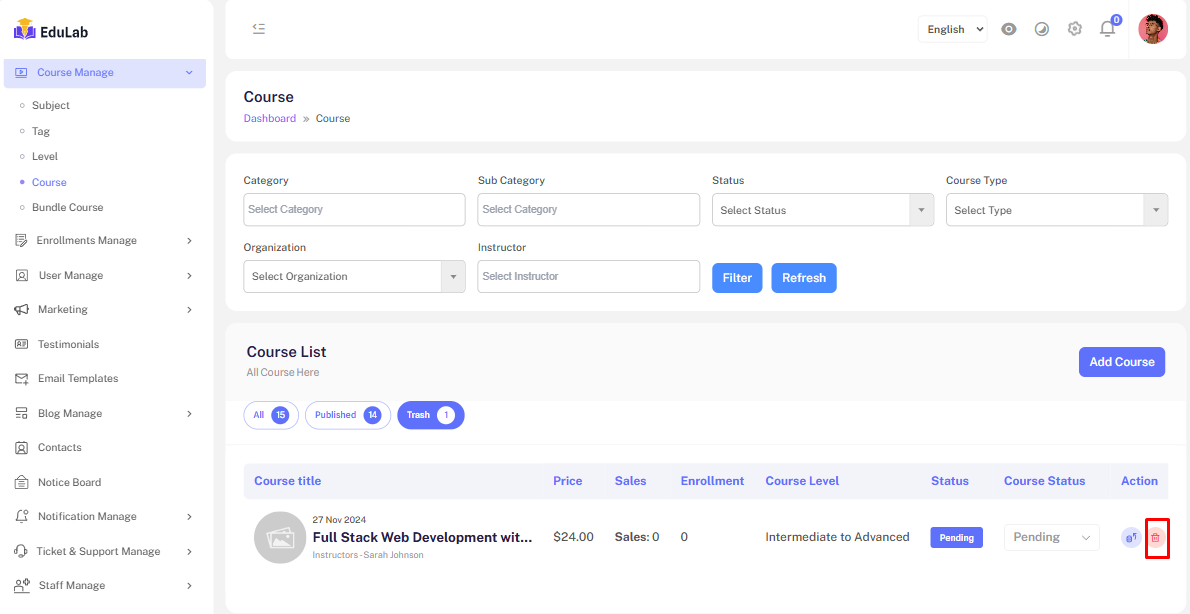Expand the Enrollments Manage menu
The image size is (1190, 614).
(x=105, y=240)
